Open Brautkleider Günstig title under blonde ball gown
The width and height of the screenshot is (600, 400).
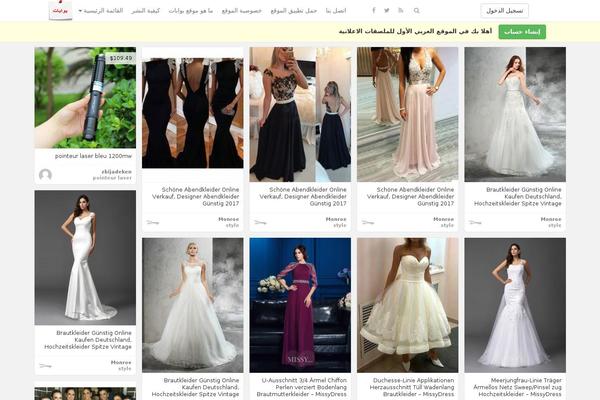click(196, 387)
